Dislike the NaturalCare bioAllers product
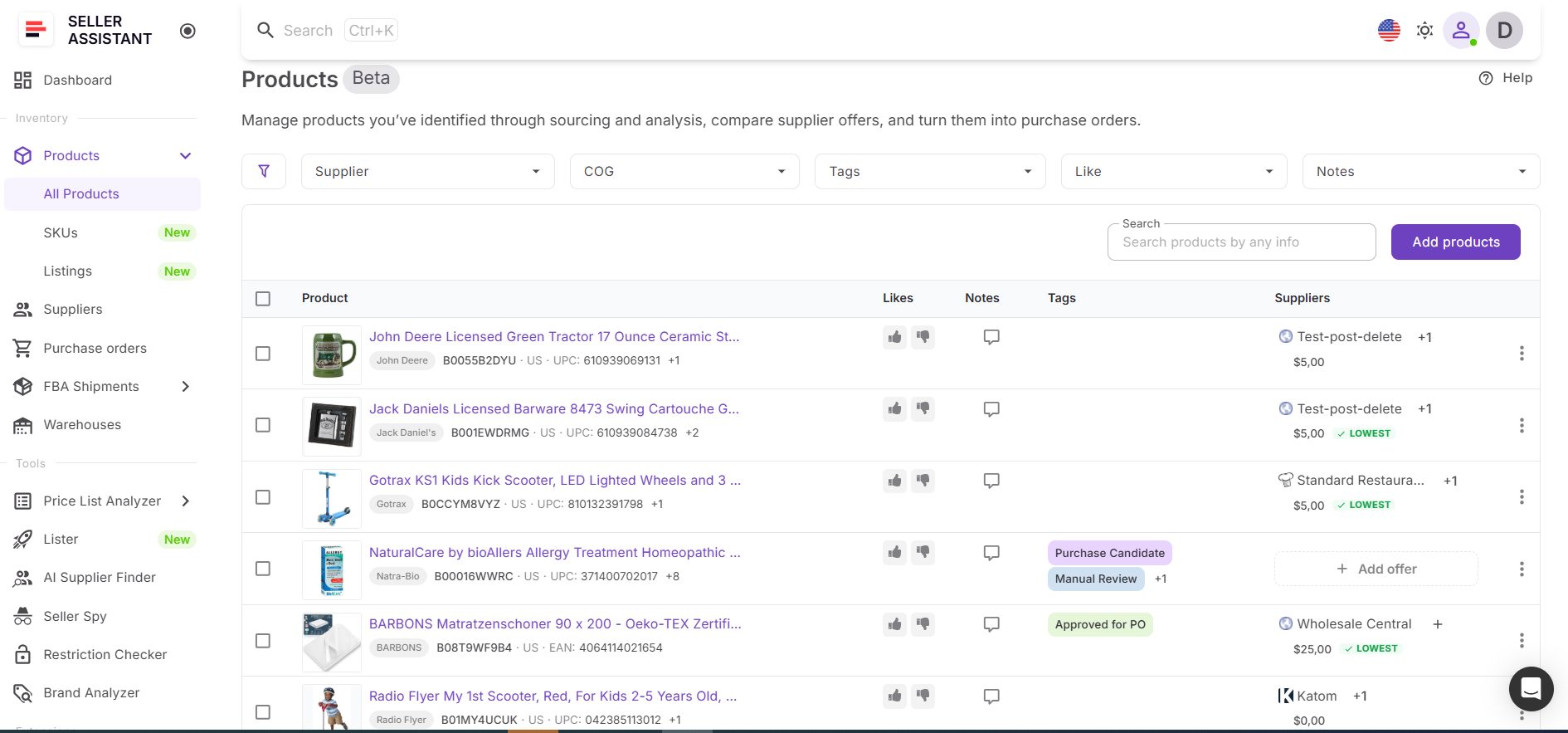 [x=923, y=553]
